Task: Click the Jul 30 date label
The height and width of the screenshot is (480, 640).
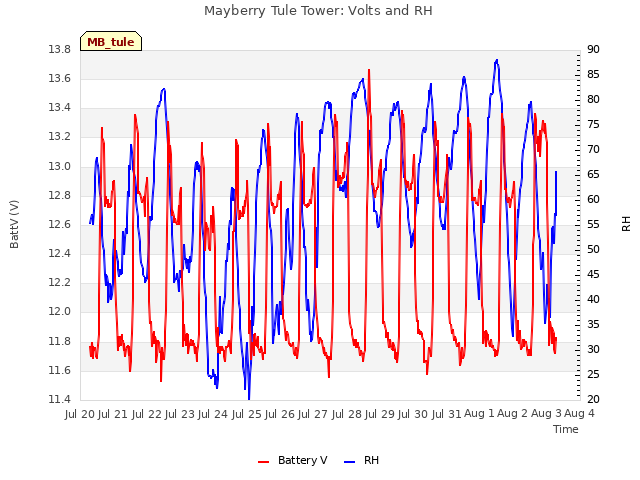Action: pos(413,414)
